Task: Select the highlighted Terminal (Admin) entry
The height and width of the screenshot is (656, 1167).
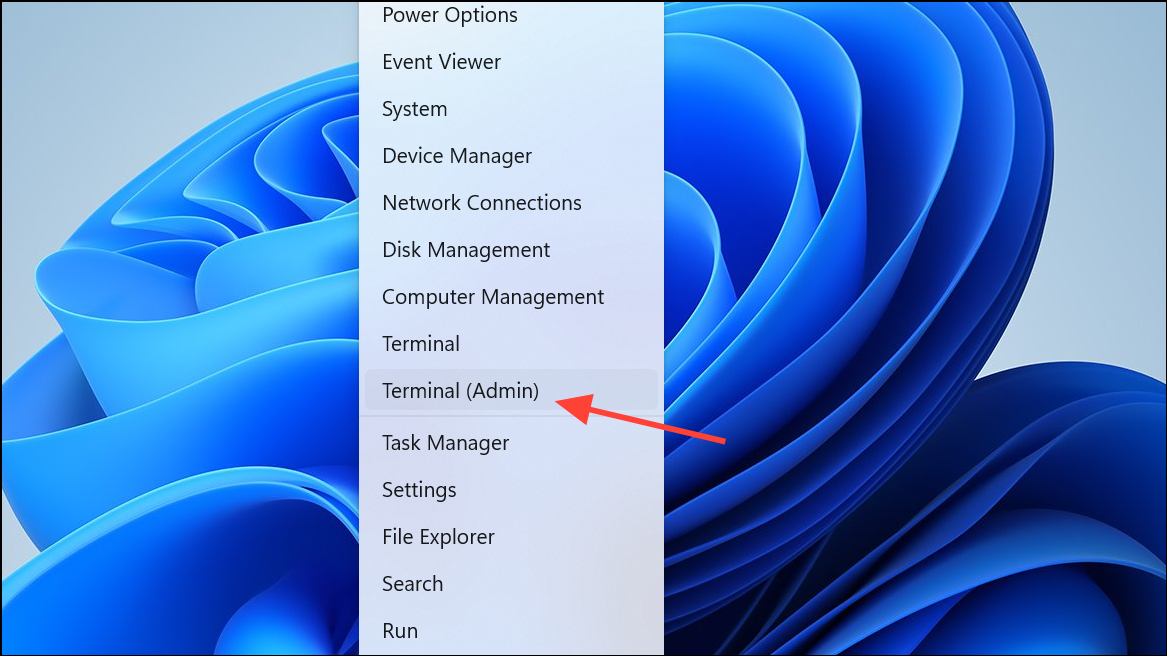Action: click(511, 390)
